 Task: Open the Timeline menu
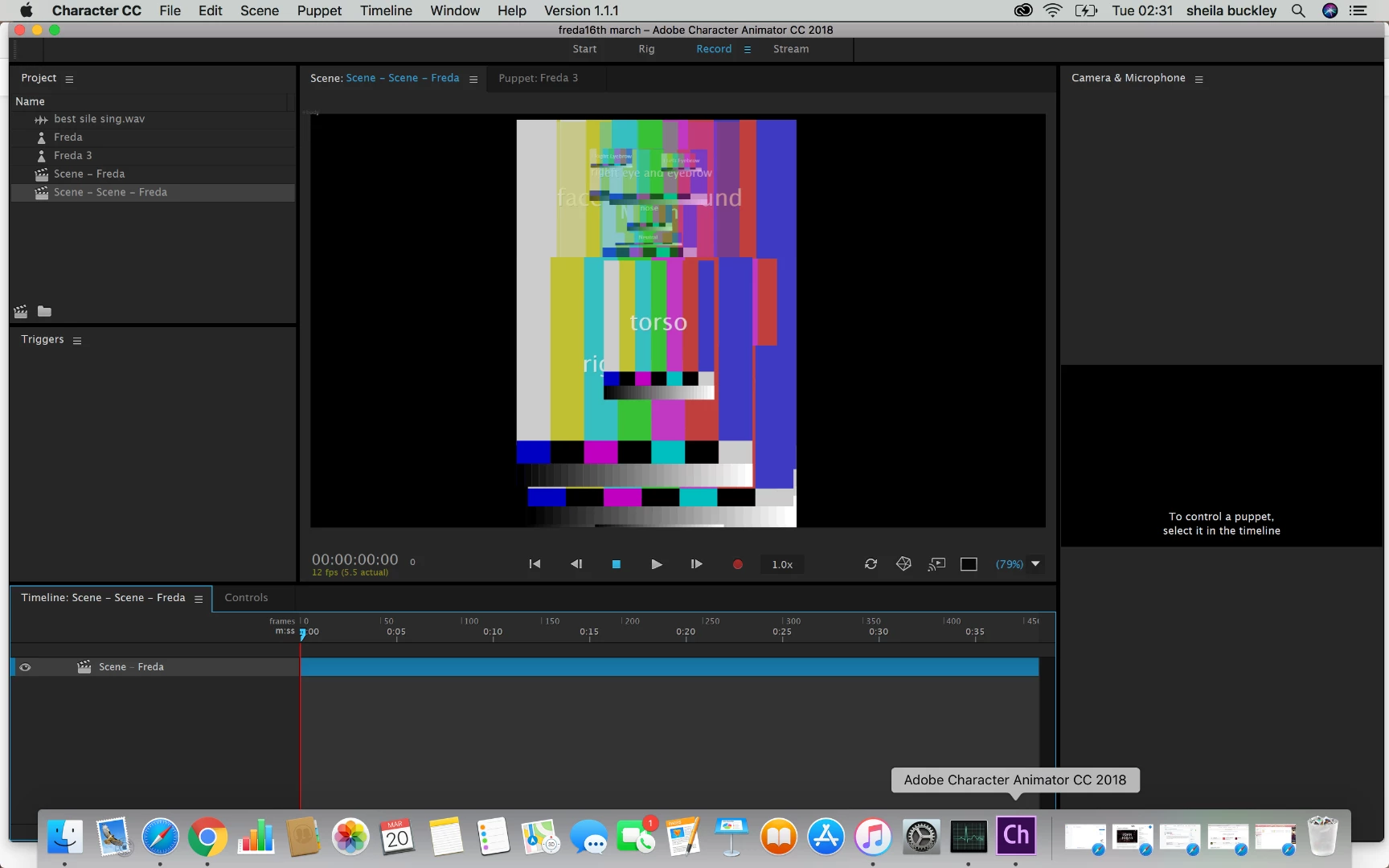[x=386, y=10]
